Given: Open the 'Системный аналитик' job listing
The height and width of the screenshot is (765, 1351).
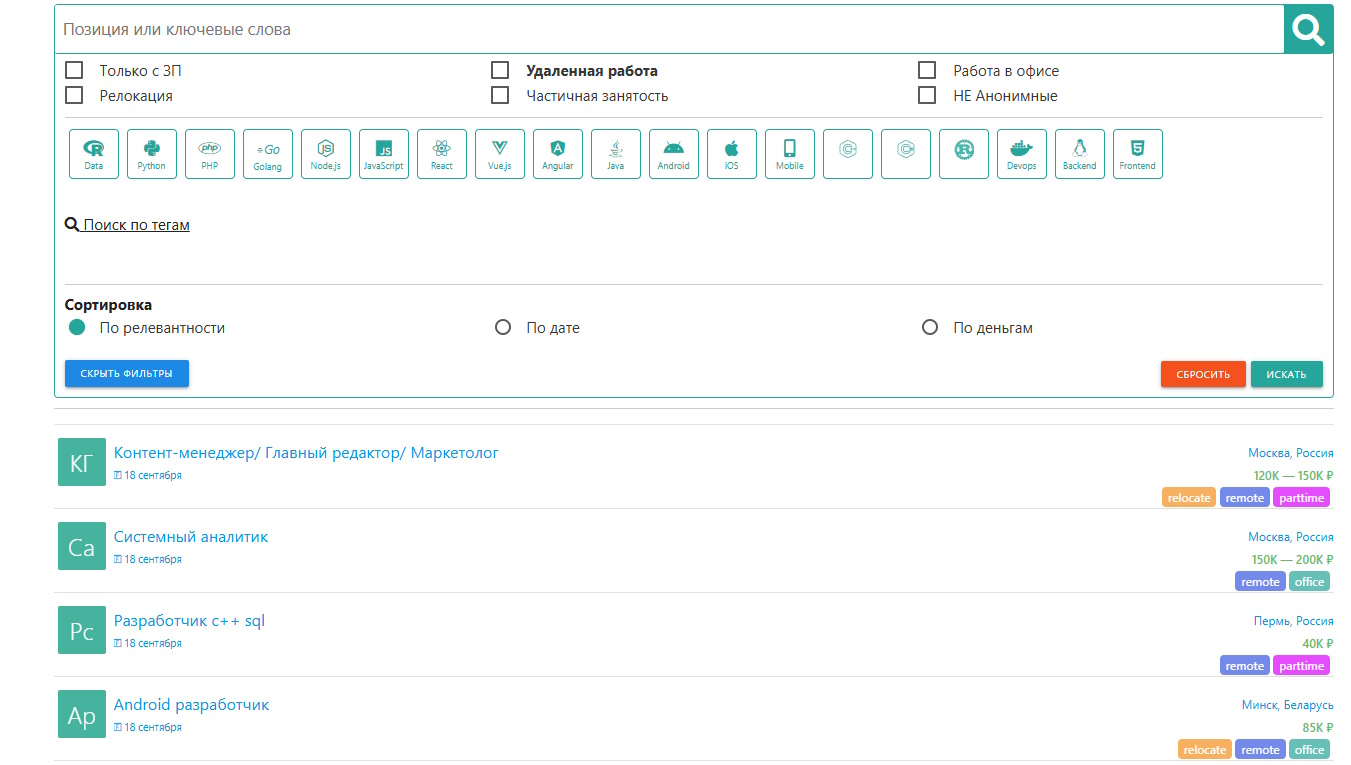Looking at the screenshot, I should pyautogui.click(x=191, y=537).
